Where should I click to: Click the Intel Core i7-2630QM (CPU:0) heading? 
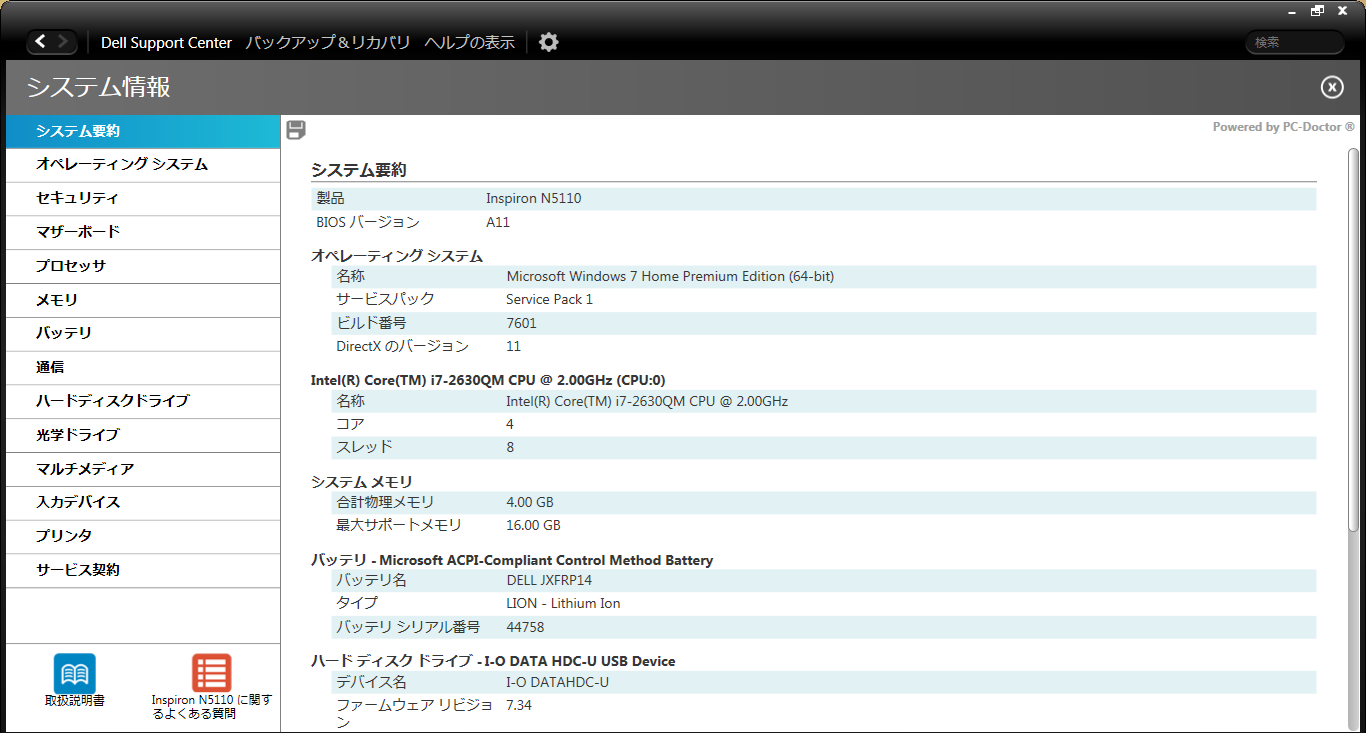(x=488, y=380)
